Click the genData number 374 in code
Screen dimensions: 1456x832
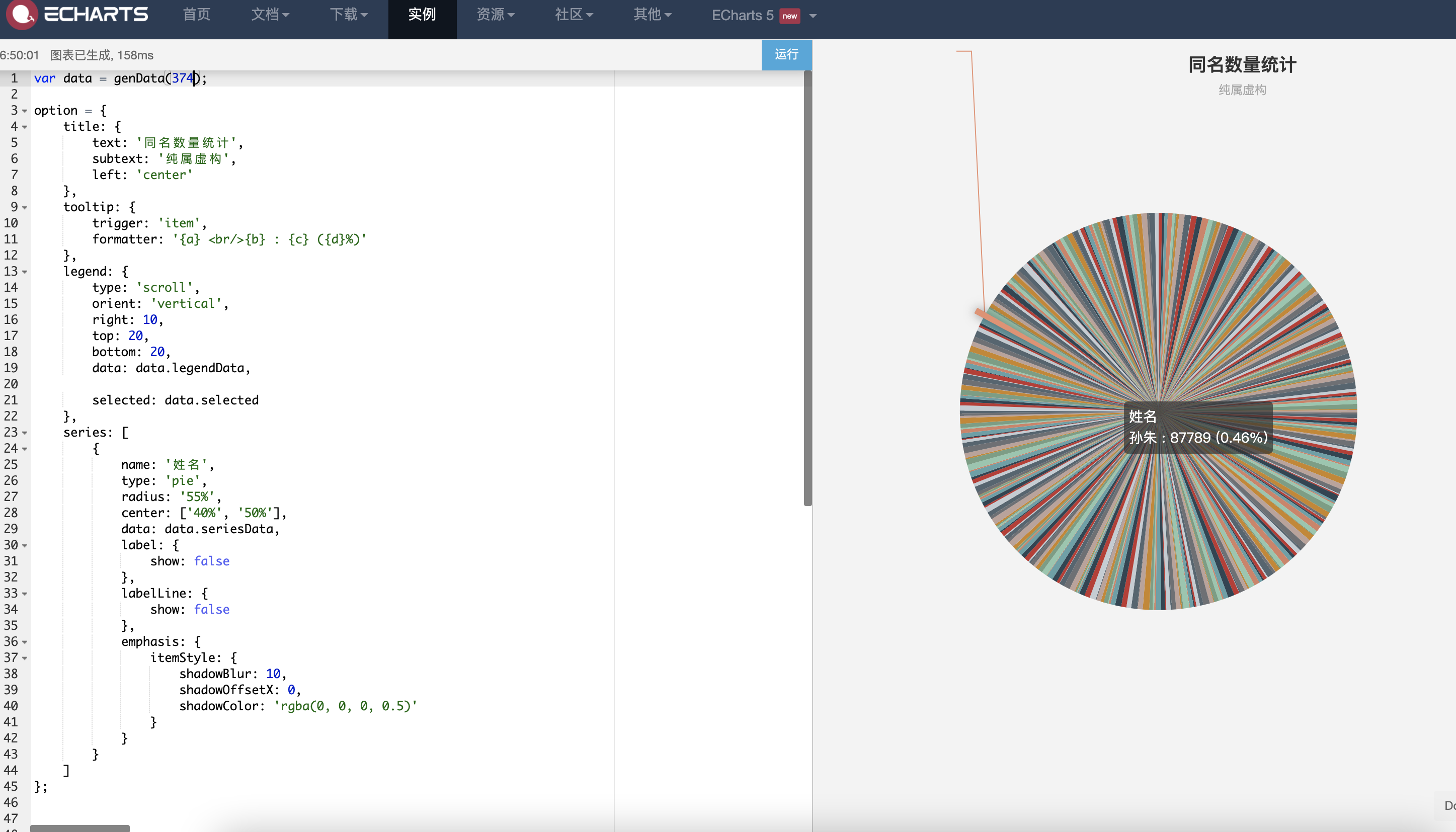182,78
